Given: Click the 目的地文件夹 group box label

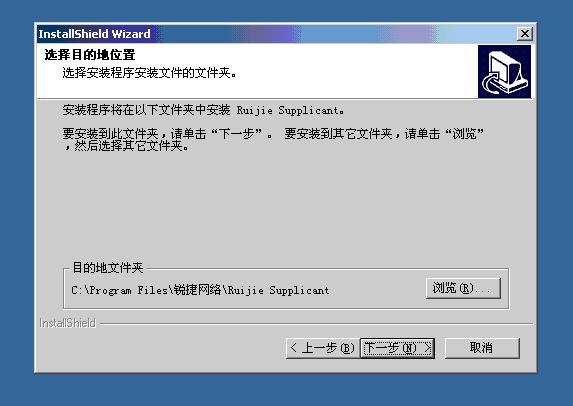Looking at the screenshot, I should coord(107,267).
